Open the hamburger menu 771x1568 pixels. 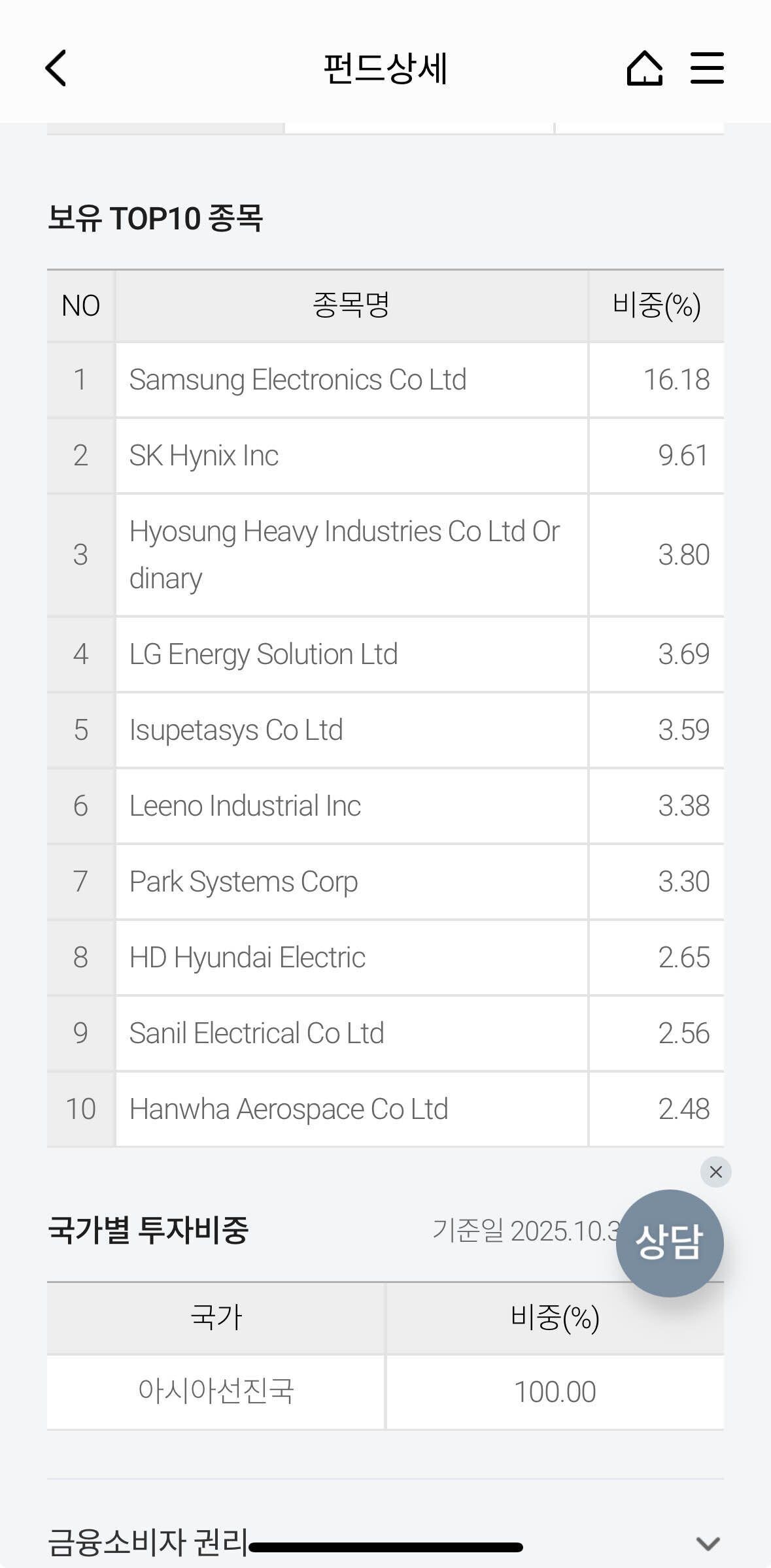(707, 68)
